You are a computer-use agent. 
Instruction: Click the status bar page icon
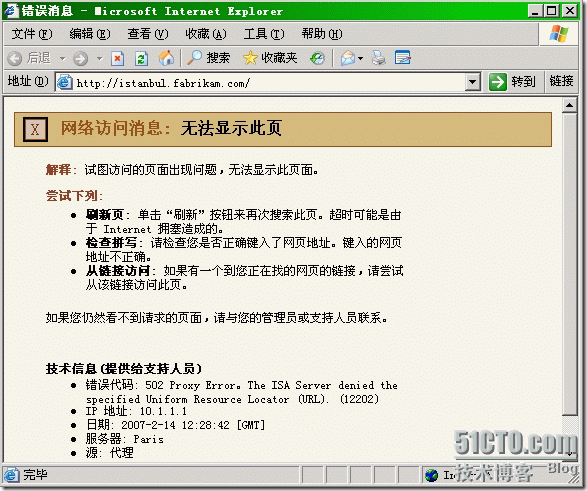tap(12, 475)
